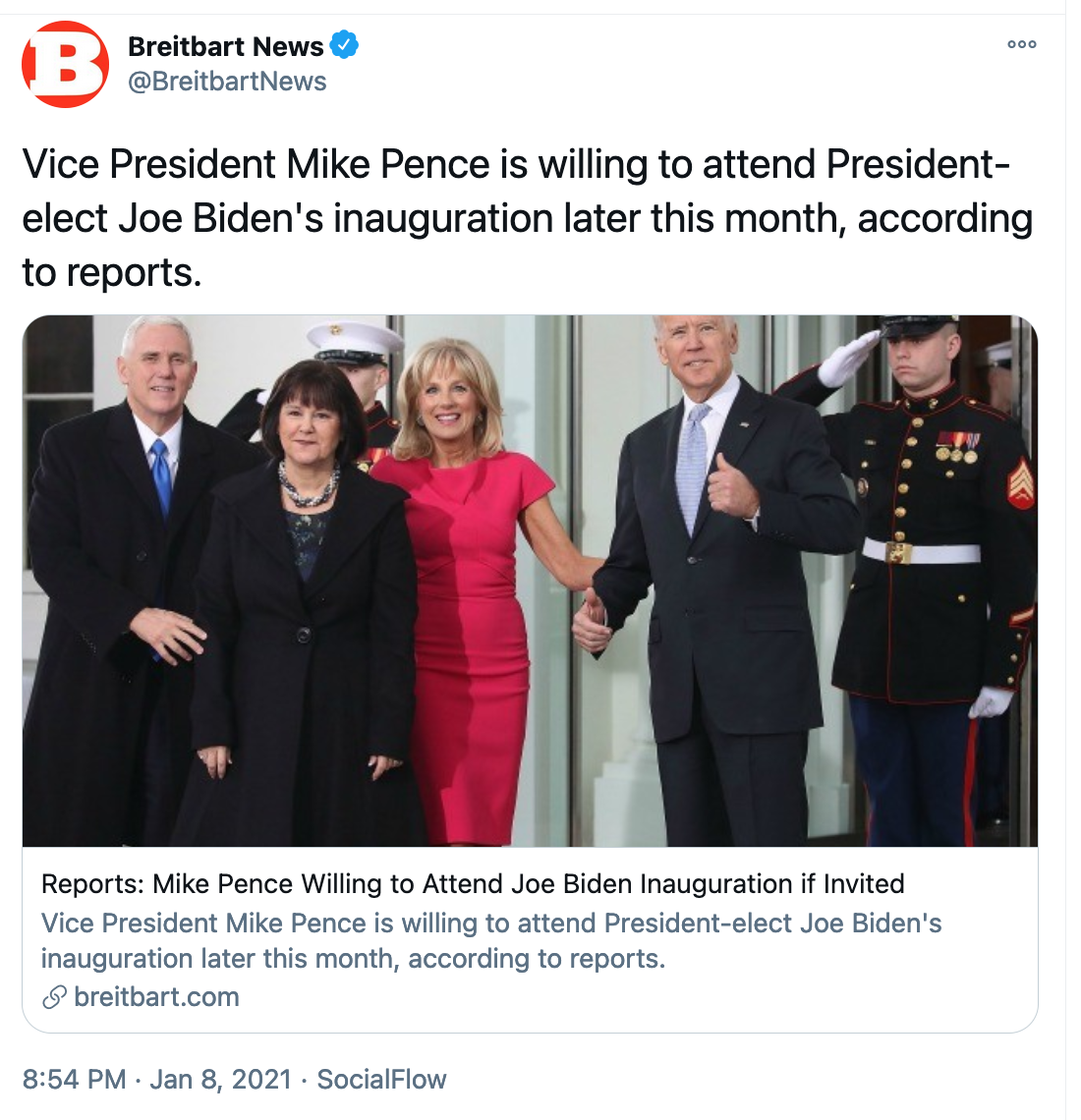Click the 'Reports: Mike Pence Willing' card headline
Viewport: 1081px width, 1120px height.
coord(473,884)
